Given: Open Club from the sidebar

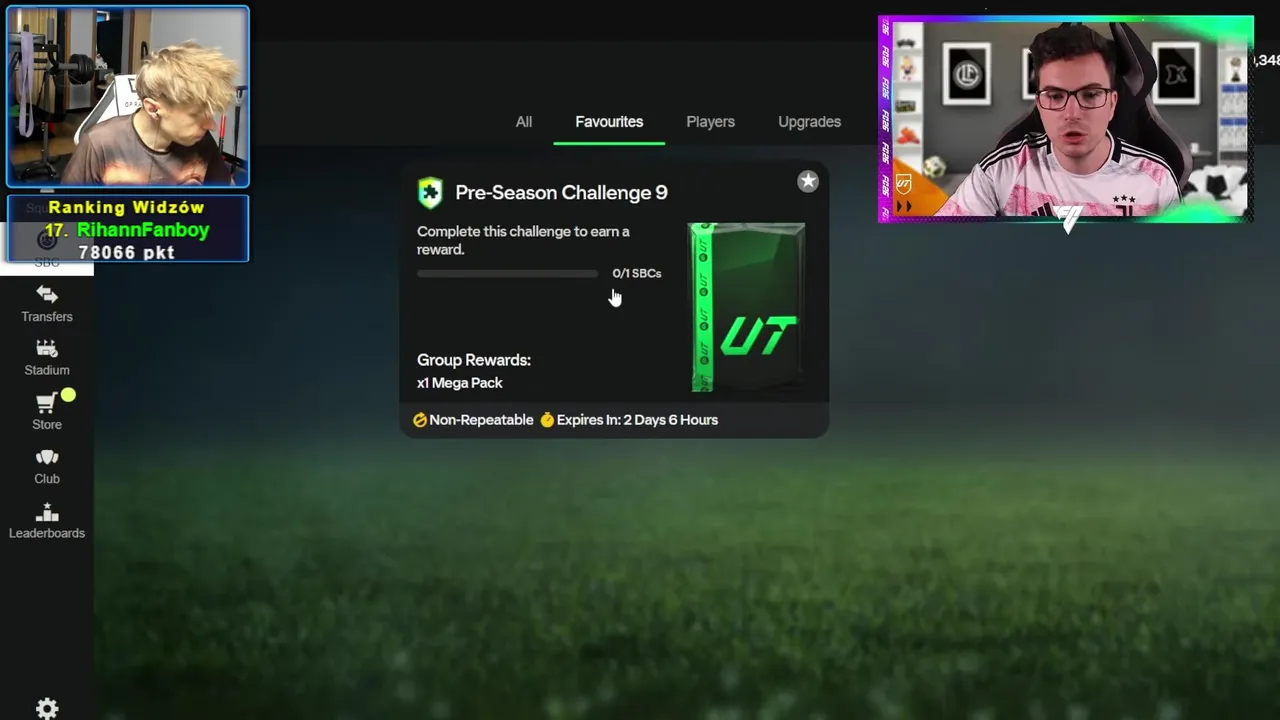Looking at the screenshot, I should pos(47,467).
